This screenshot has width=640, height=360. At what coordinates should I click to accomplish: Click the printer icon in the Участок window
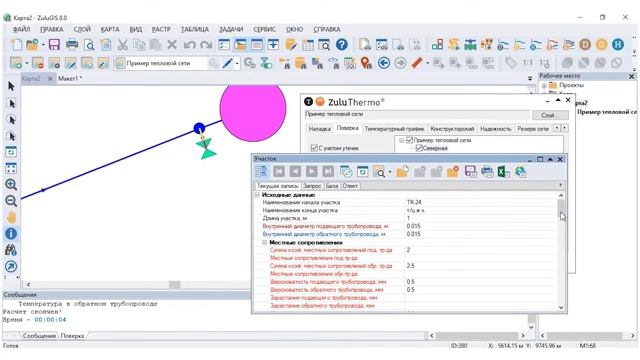[487, 172]
